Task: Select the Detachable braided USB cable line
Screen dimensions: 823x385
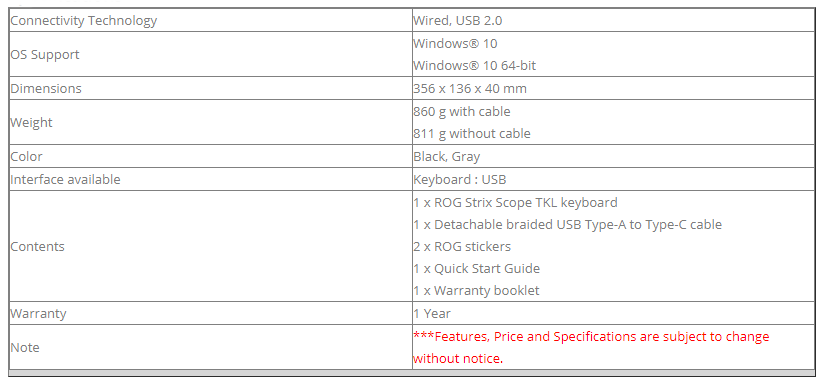Action: (567, 224)
